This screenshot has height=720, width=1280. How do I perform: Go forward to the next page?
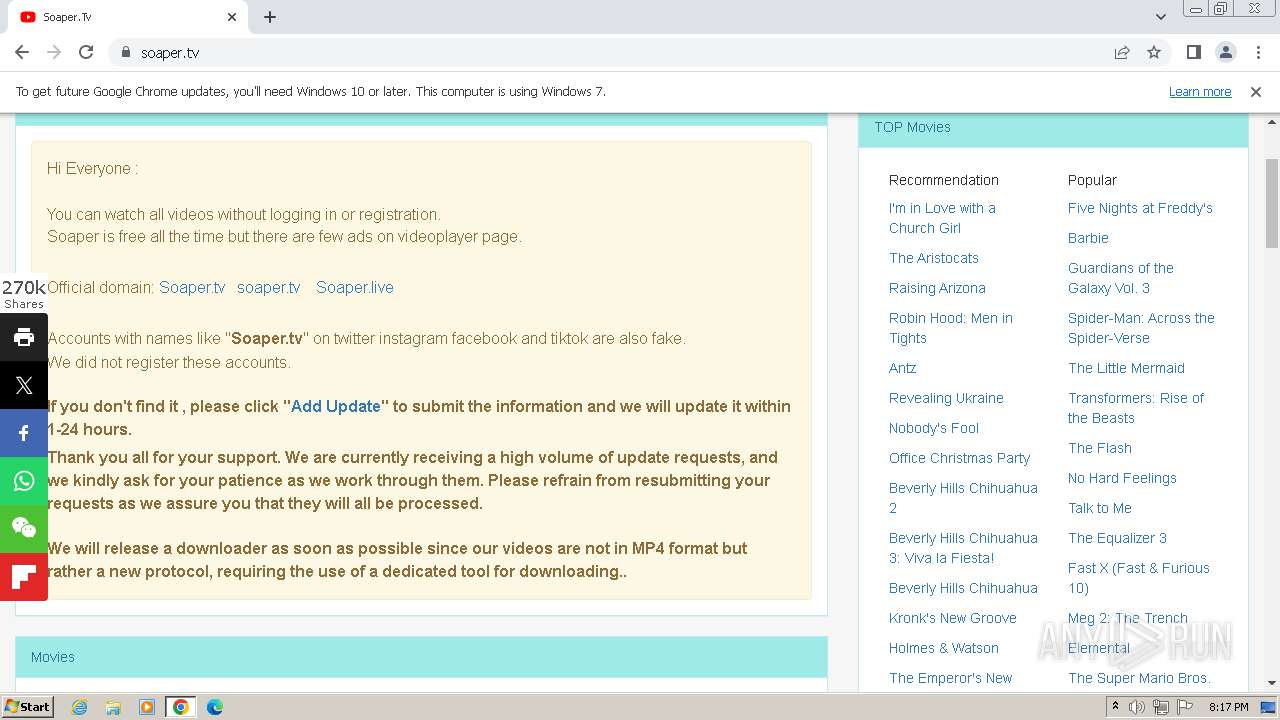click(x=54, y=52)
